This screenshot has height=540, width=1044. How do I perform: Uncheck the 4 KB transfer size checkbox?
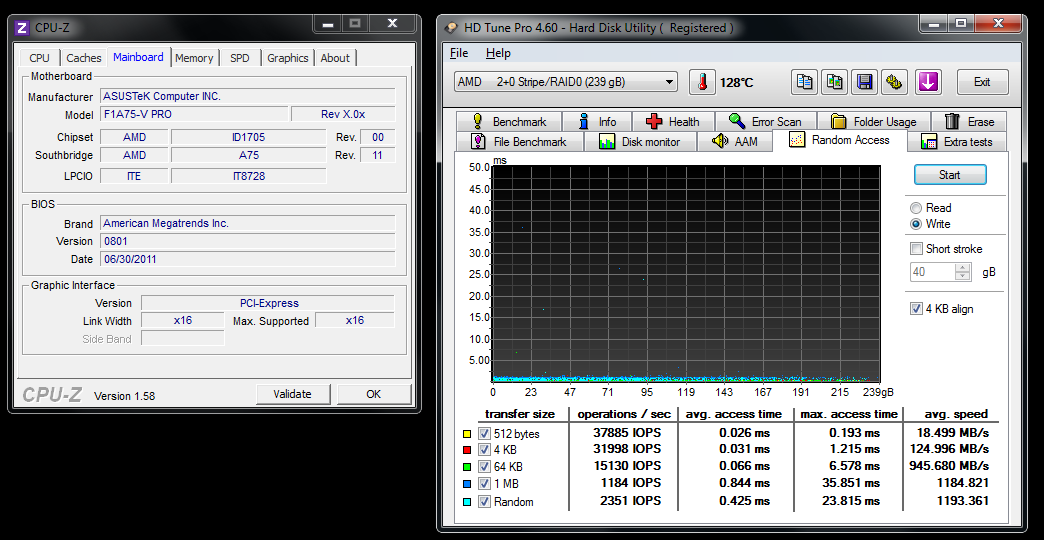pos(484,450)
